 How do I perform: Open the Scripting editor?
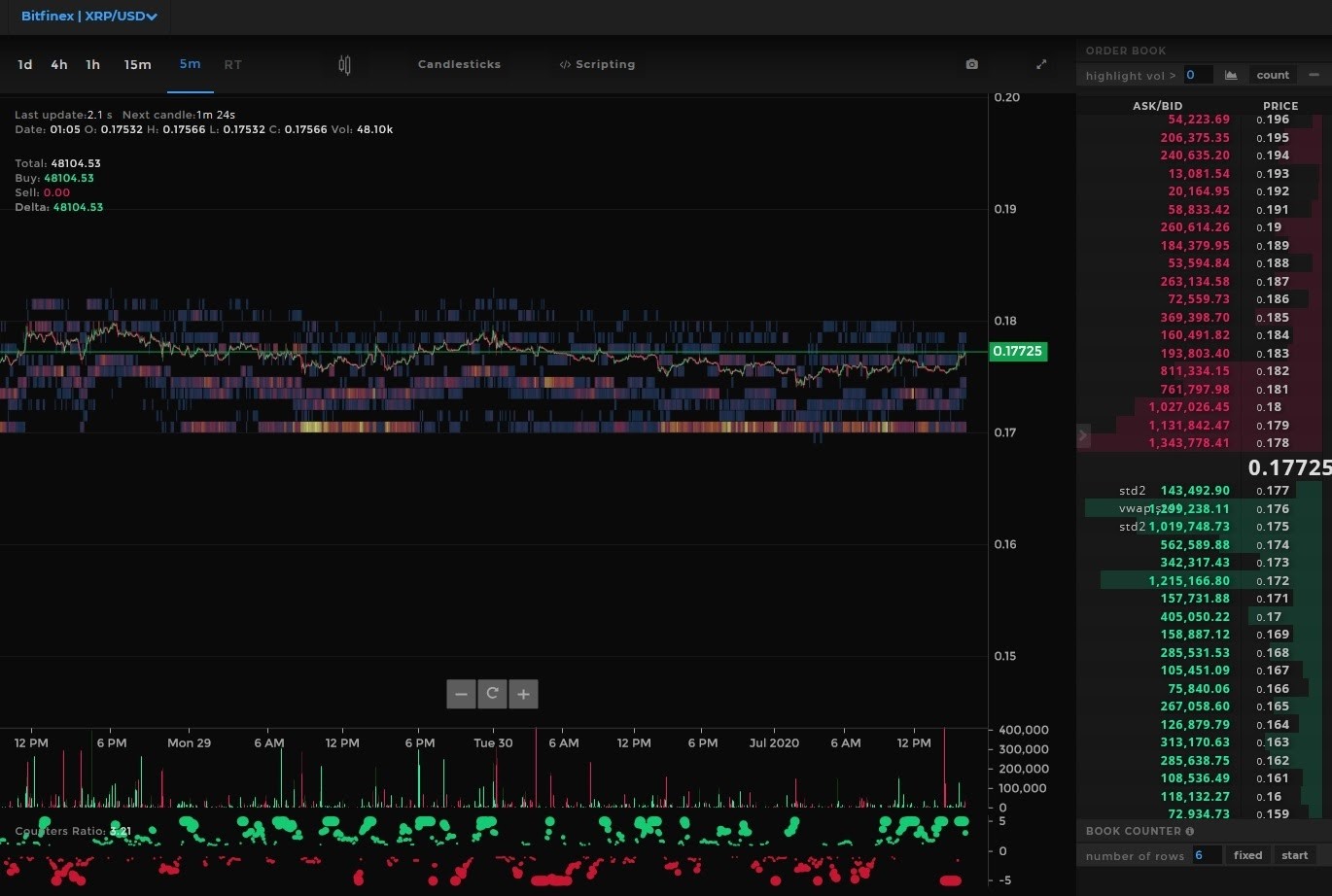(598, 64)
